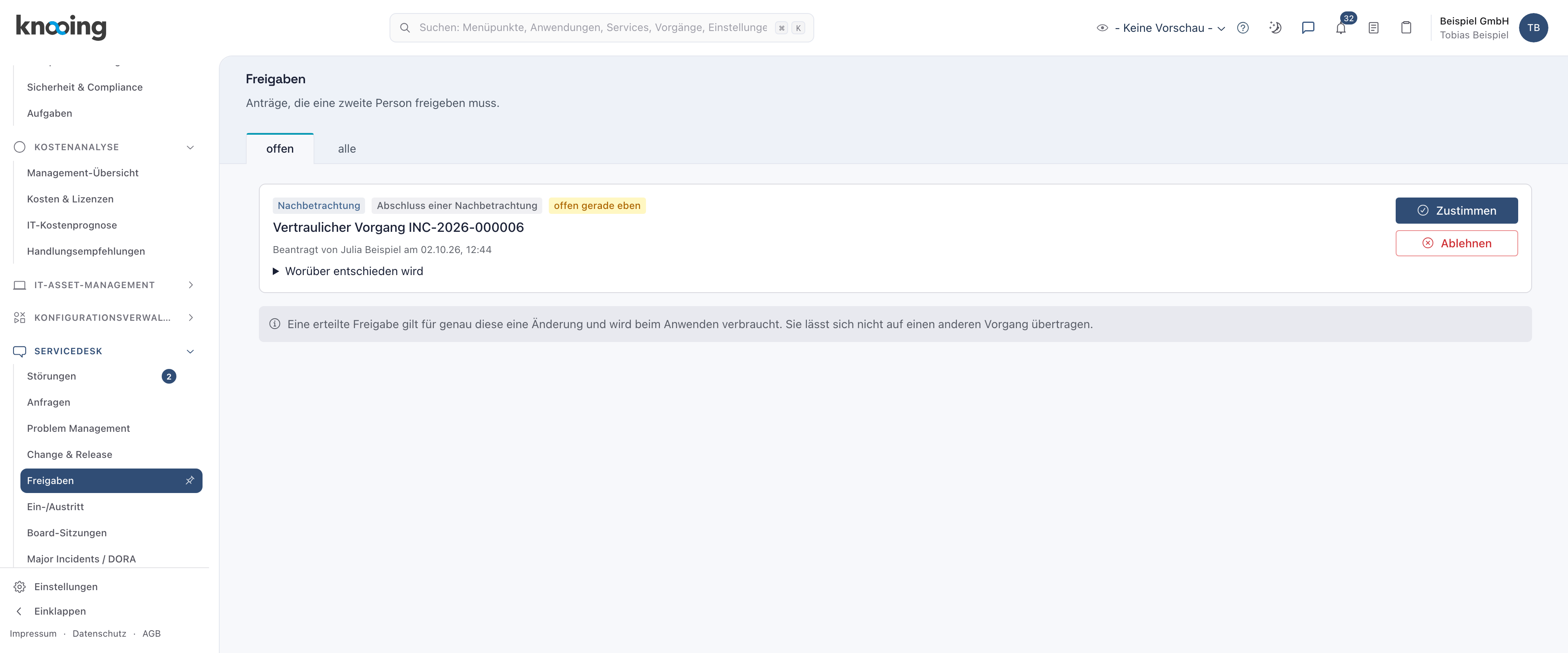Open the chat messages icon
This screenshot has height=653, width=1568.
click(1308, 28)
